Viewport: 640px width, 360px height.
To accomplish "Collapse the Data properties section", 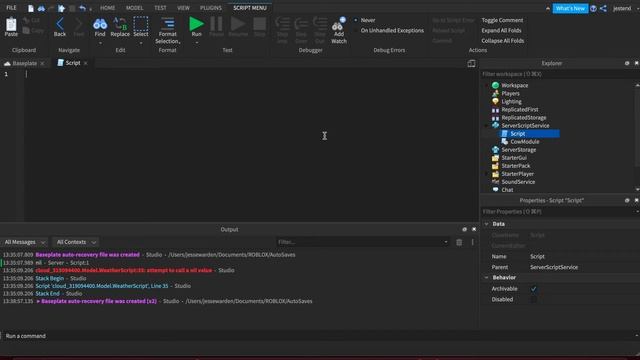I will (x=486, y=224).
